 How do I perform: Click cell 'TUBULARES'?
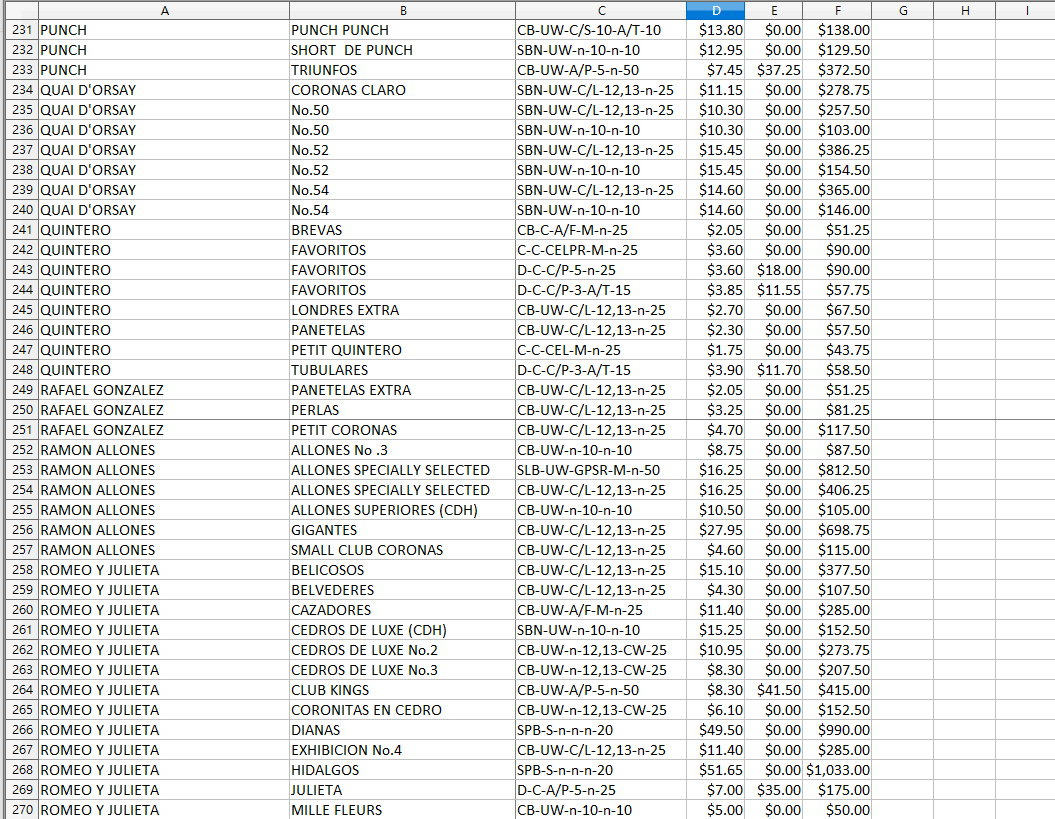point(402,370)
